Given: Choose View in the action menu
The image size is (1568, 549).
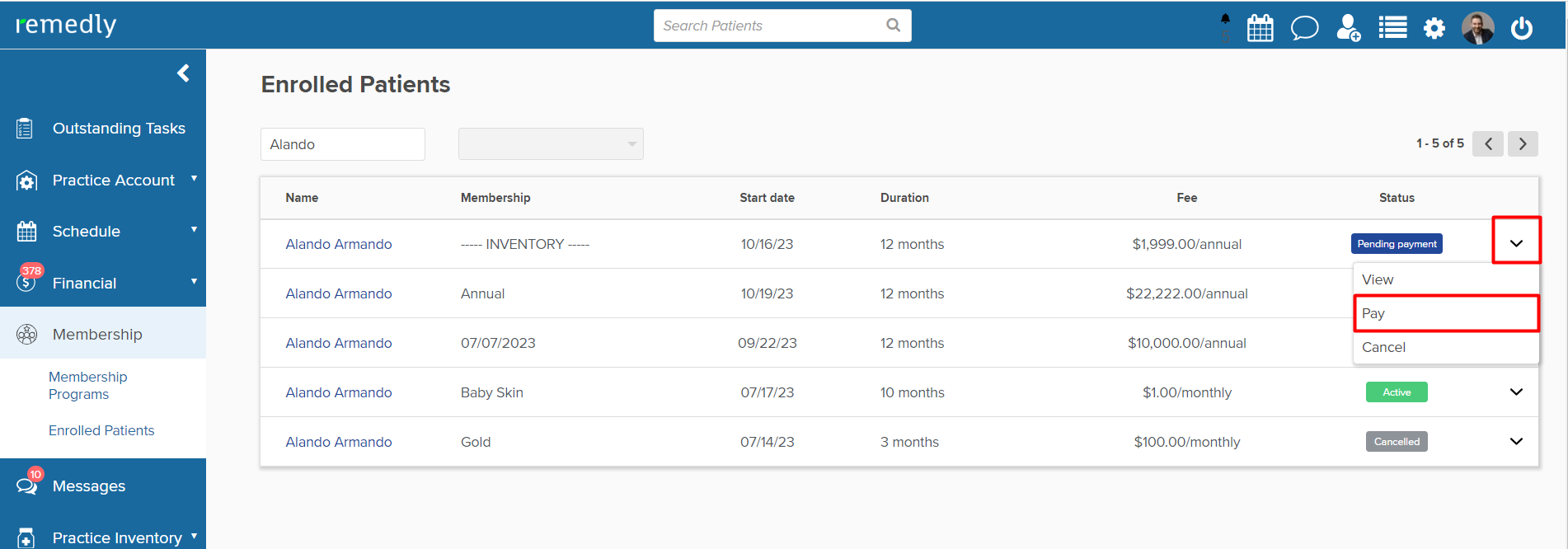Looking at the screenshot, I should tap(1445, 279).
